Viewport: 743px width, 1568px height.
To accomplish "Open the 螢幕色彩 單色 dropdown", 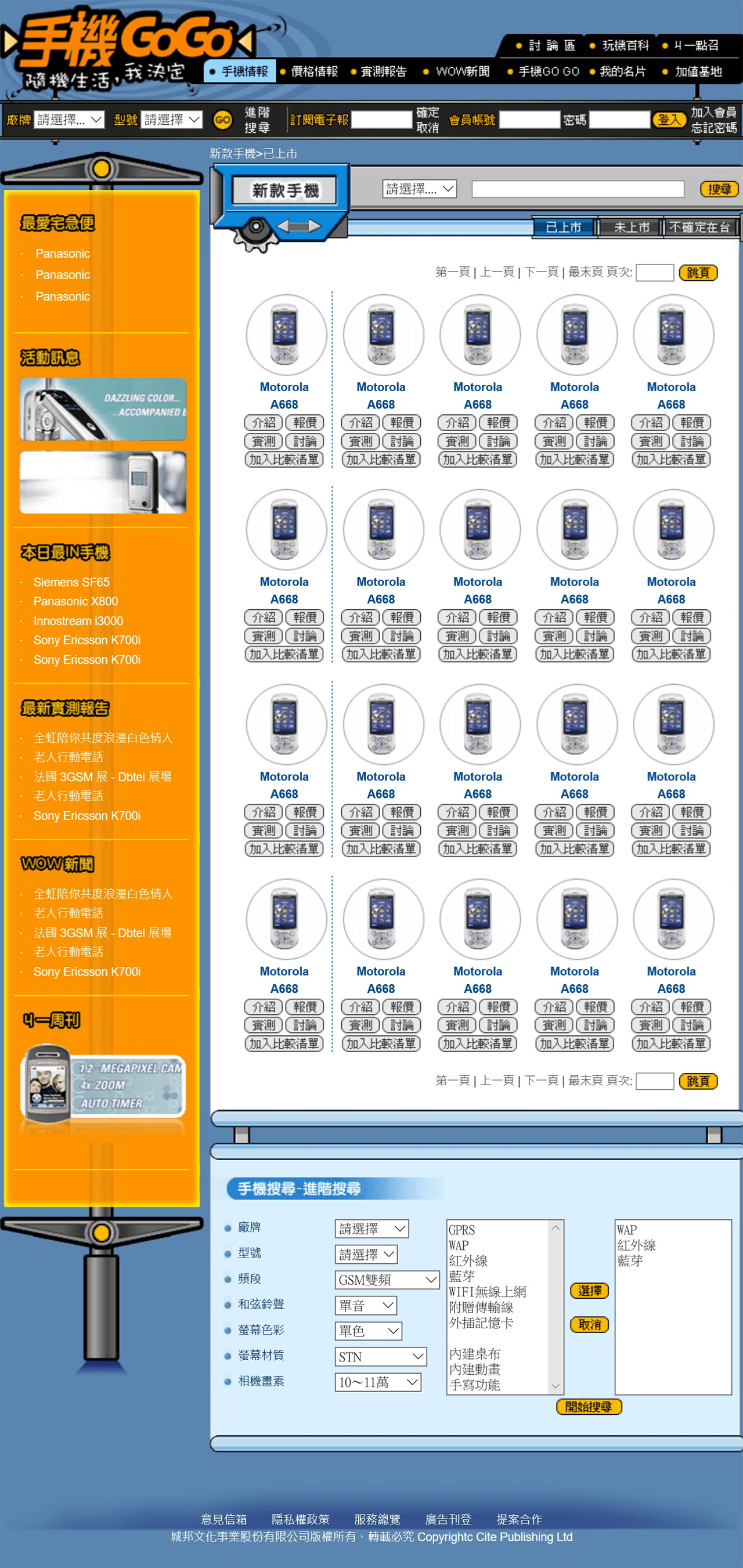I will (369, 1331).
